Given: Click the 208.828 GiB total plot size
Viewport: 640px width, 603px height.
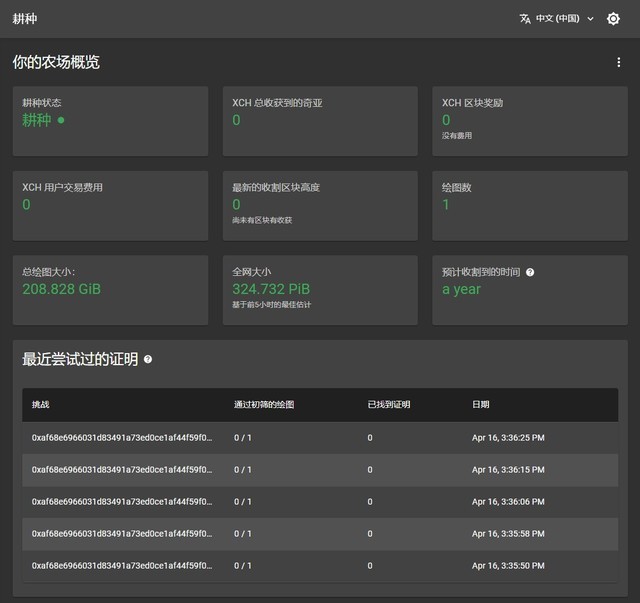Looking at the screenshot, I should click(62, 289).
